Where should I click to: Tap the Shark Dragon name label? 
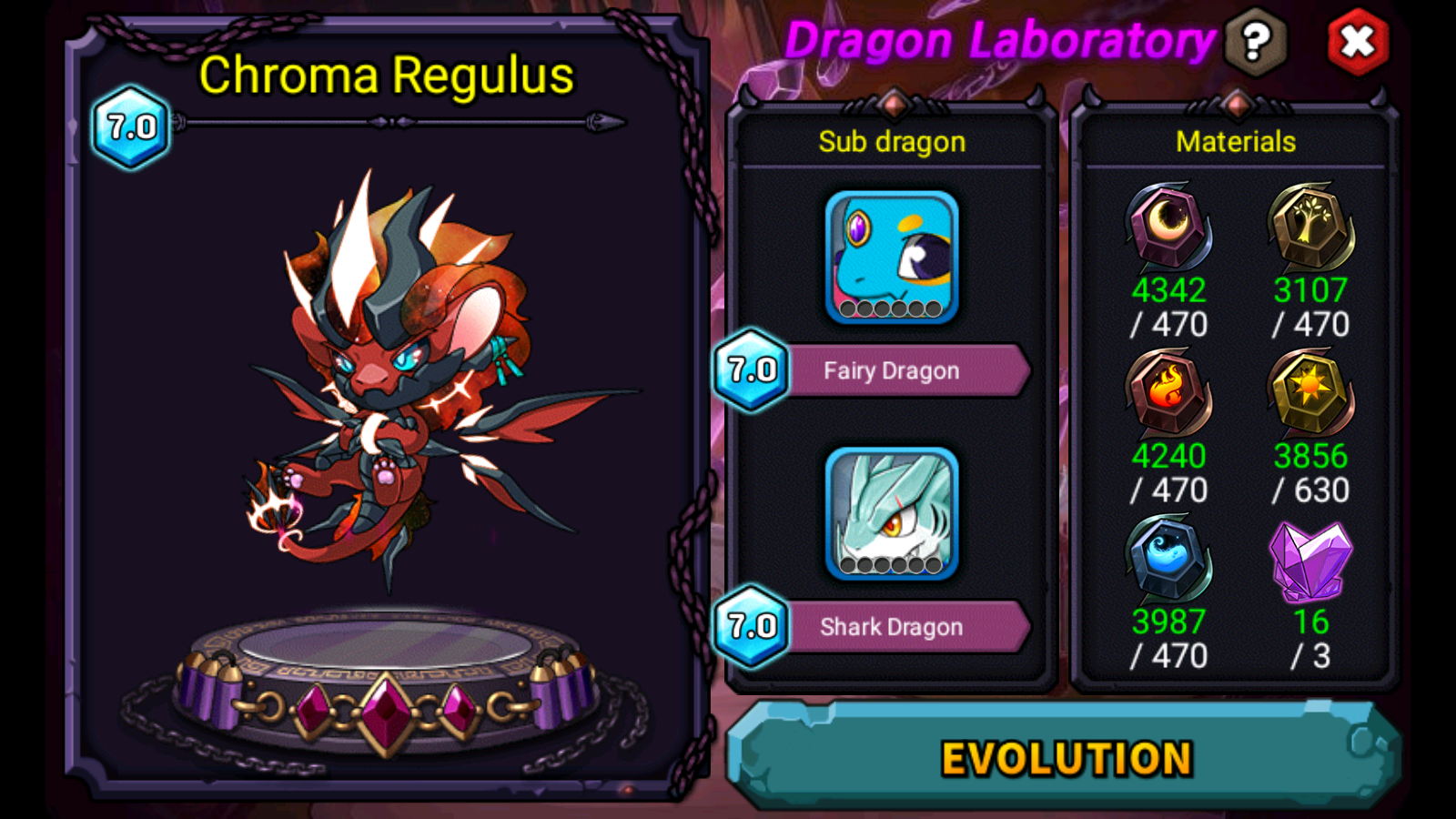[891, 627]
